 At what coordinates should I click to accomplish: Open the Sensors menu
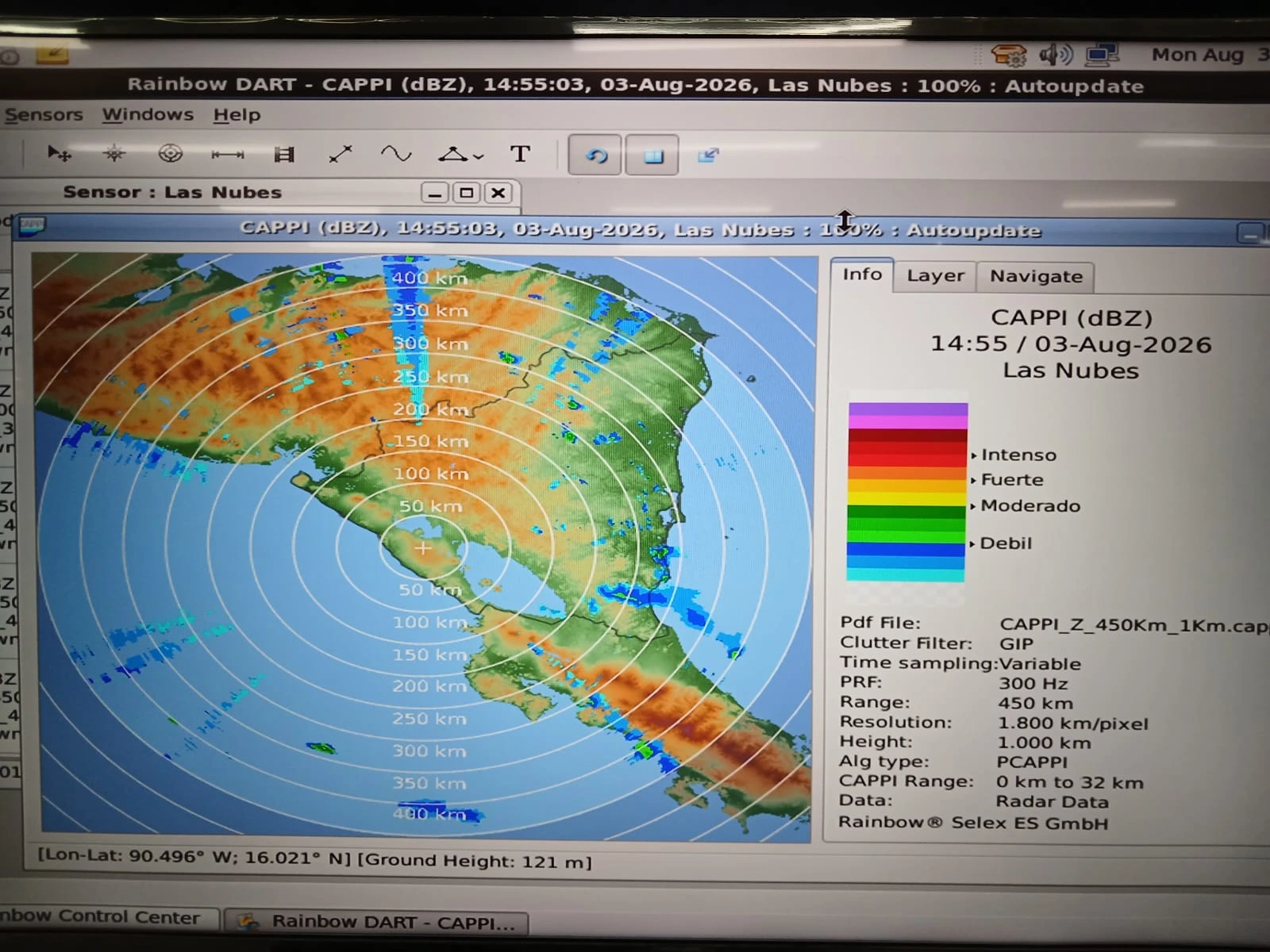click(44, 114)
